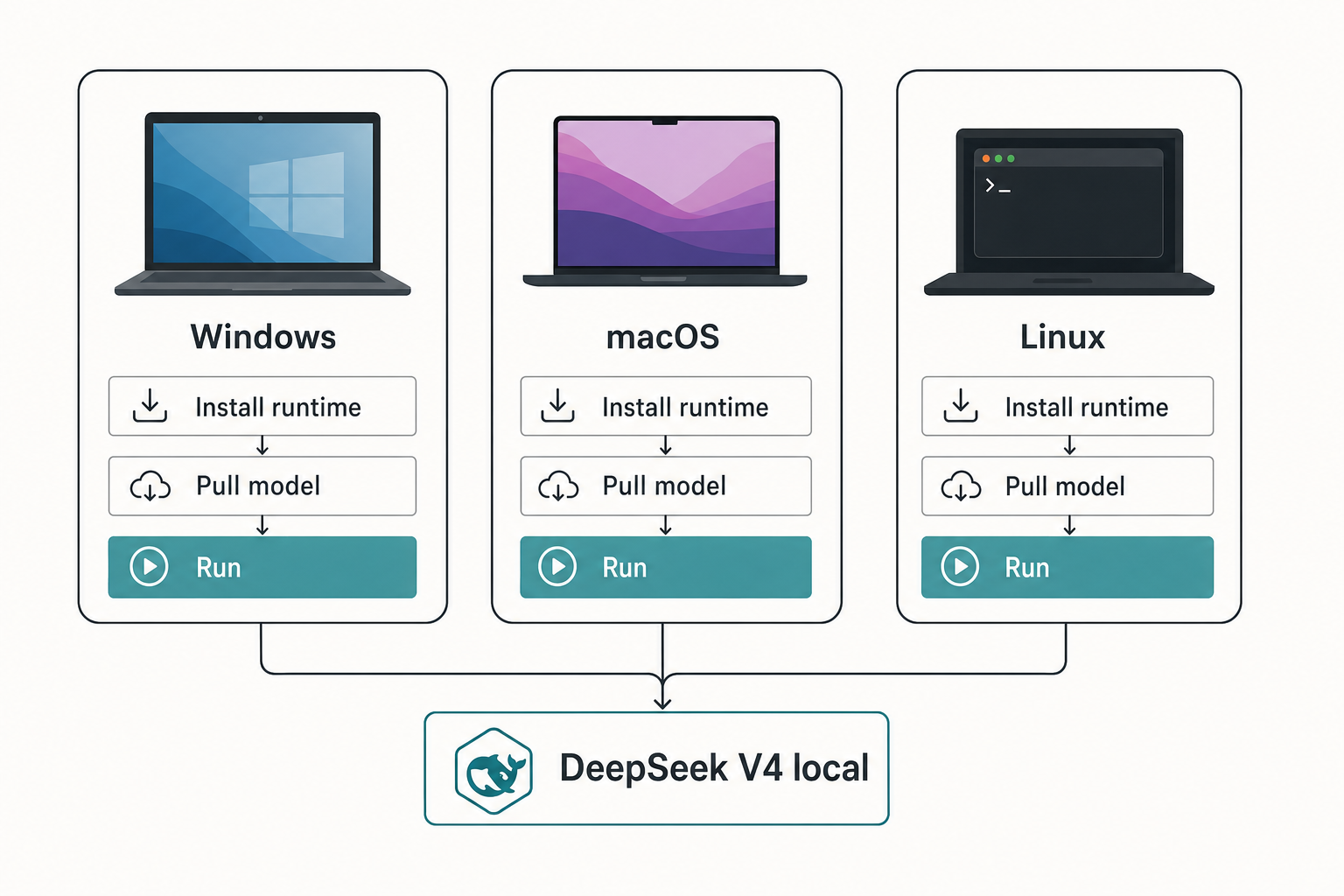Click the macOS heading text
This screenshot has width=1344, height=896.
coord(663,337)
